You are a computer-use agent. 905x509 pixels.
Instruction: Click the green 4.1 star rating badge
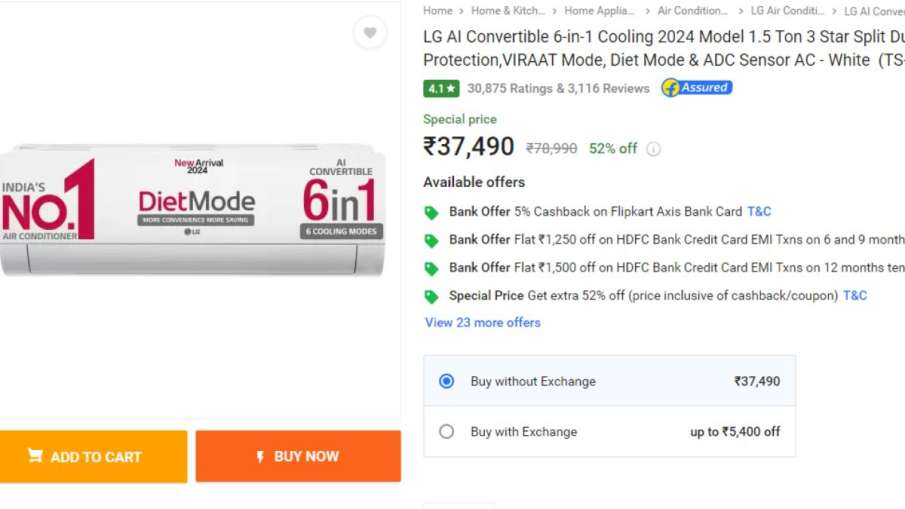[x=441, y=88]
